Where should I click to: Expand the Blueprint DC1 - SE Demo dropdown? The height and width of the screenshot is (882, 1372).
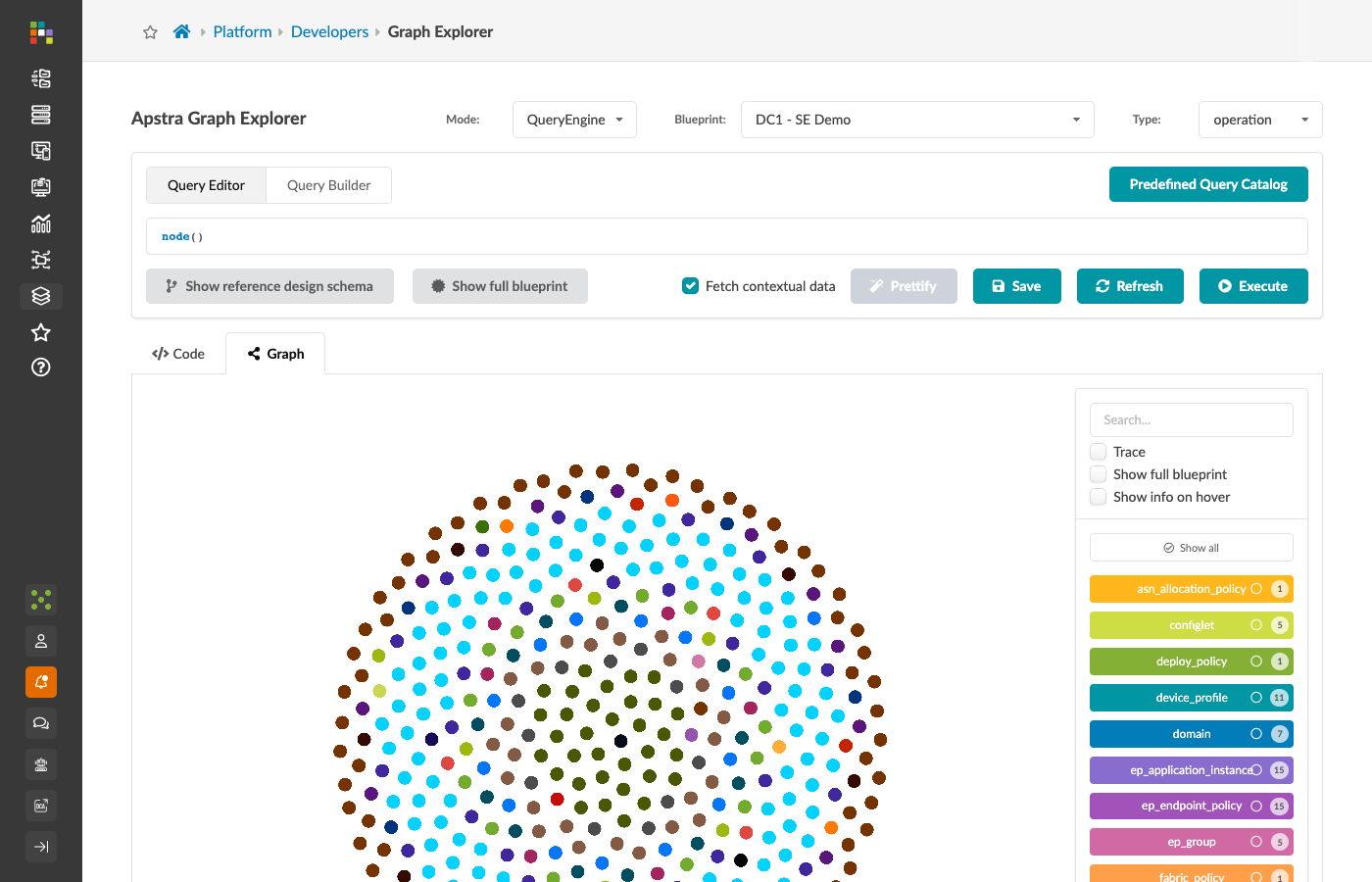[917, 120]
